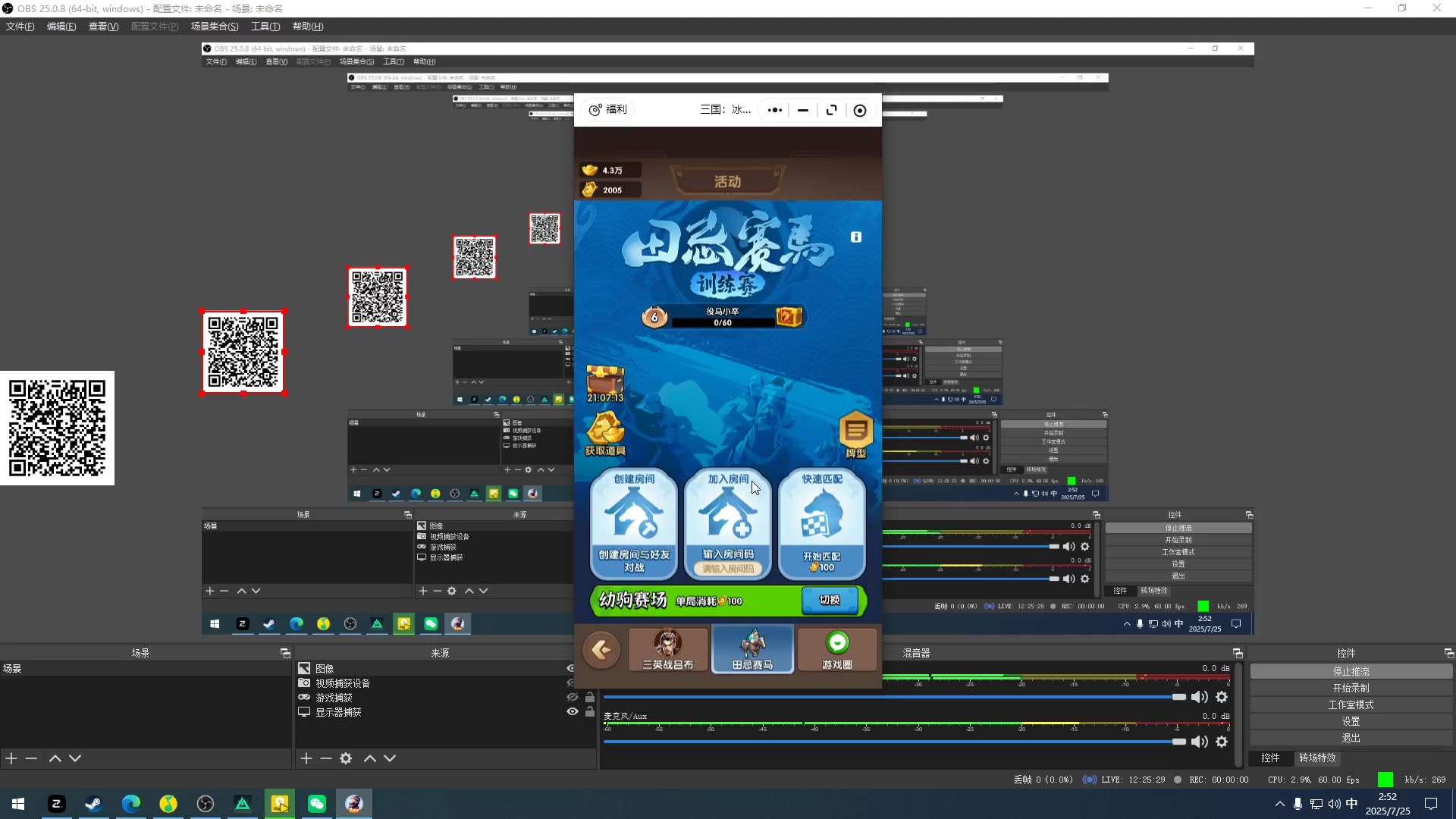Click the gold ingot 4.3万 currency display
Viewport: 1456px width, 819px height.
(x=610, y=170)
